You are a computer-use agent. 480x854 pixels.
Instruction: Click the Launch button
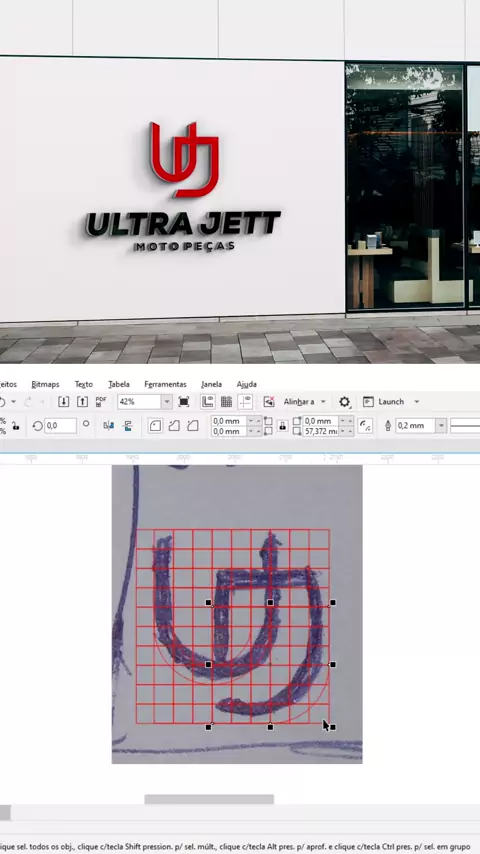point(391,402)
